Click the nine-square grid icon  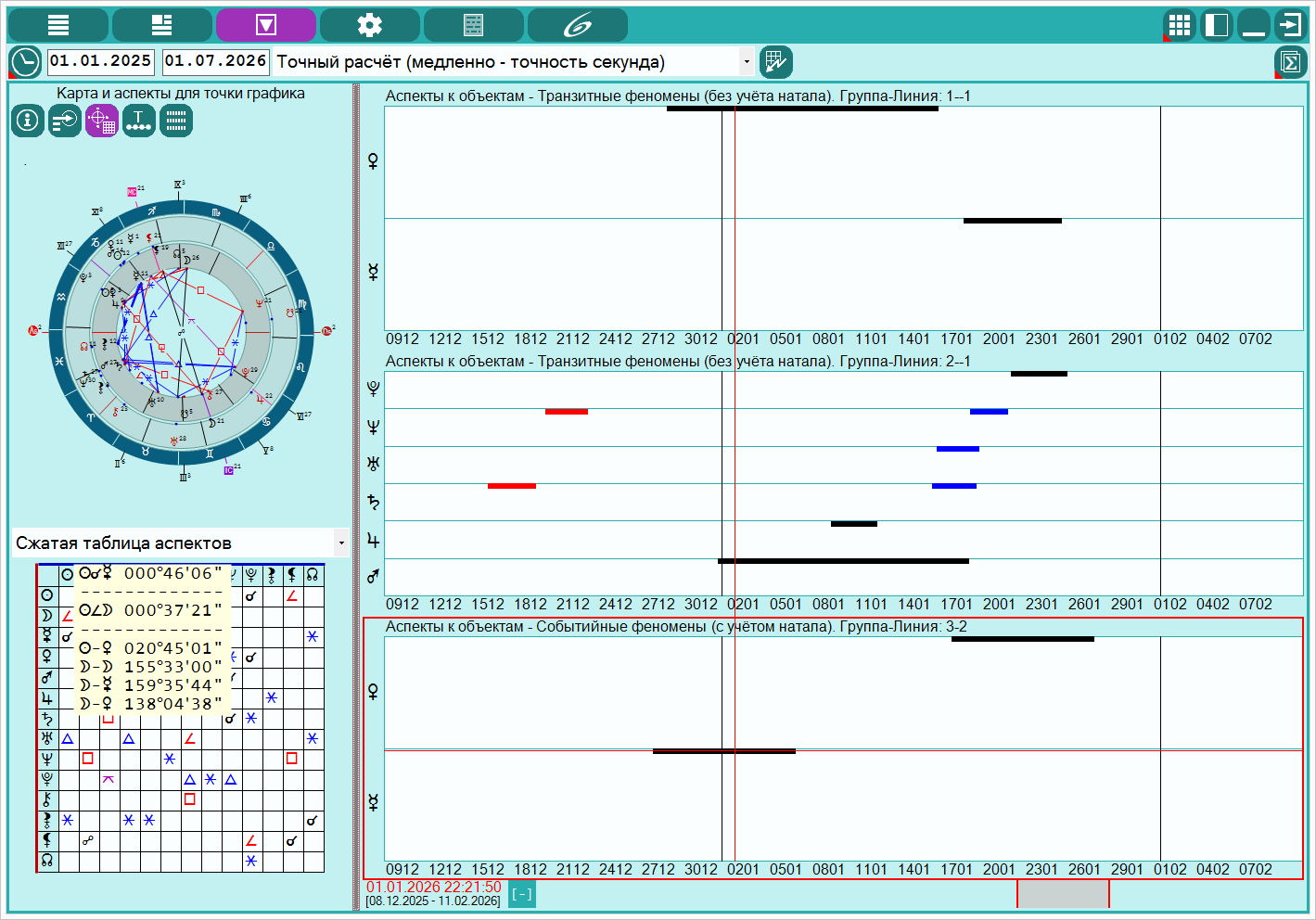click(1180, 25)
